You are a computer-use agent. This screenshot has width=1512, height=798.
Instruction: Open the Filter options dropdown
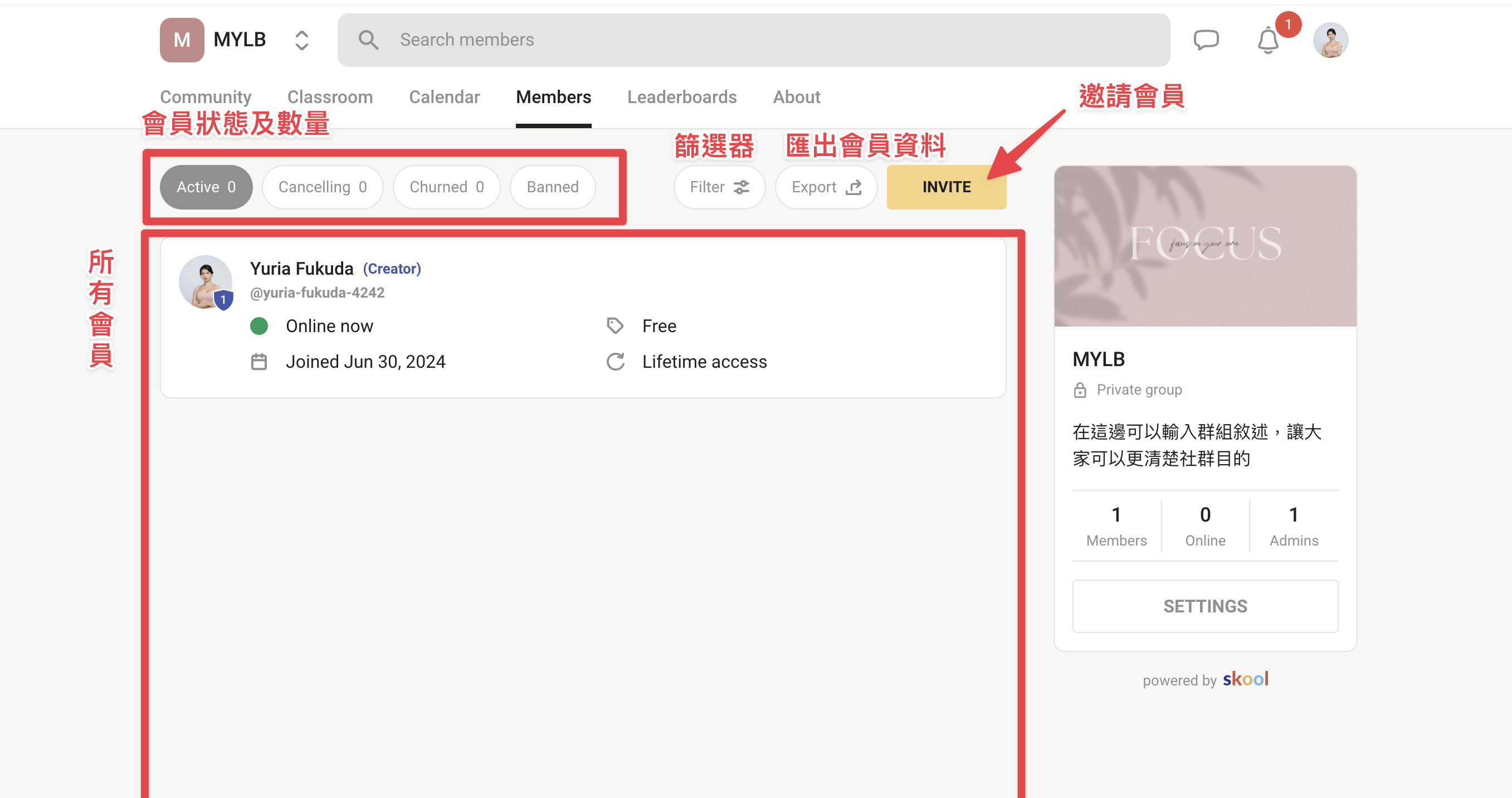[719, 187]
